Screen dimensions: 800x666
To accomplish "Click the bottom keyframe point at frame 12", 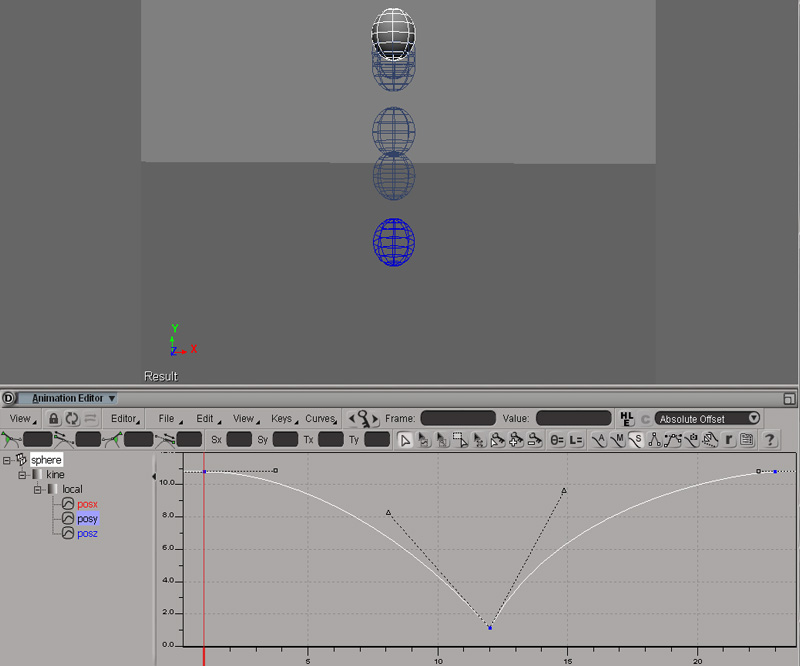I will [x=490, y=628].
